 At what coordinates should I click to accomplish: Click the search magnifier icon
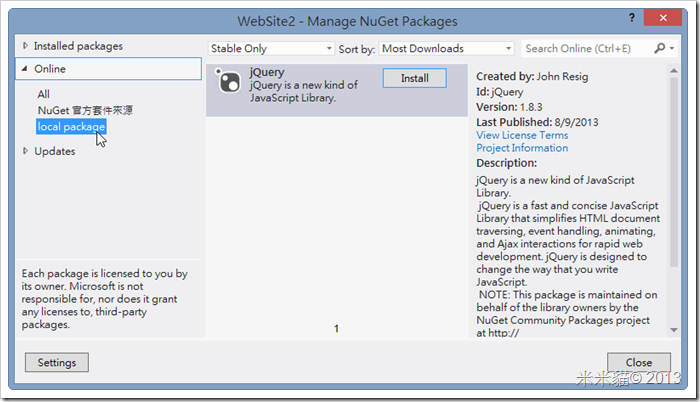pyautogui.click(x=659, y=48)
